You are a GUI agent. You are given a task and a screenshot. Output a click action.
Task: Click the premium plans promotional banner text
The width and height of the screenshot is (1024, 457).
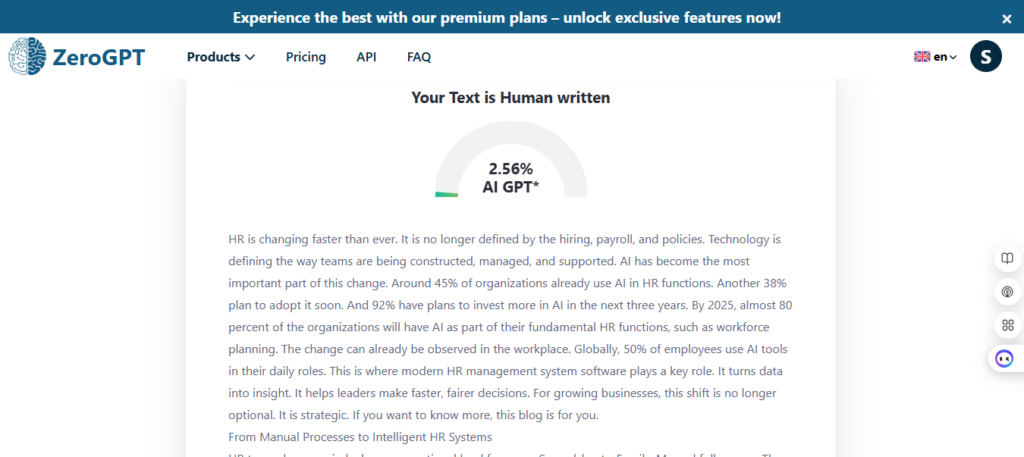coord(507,18)
